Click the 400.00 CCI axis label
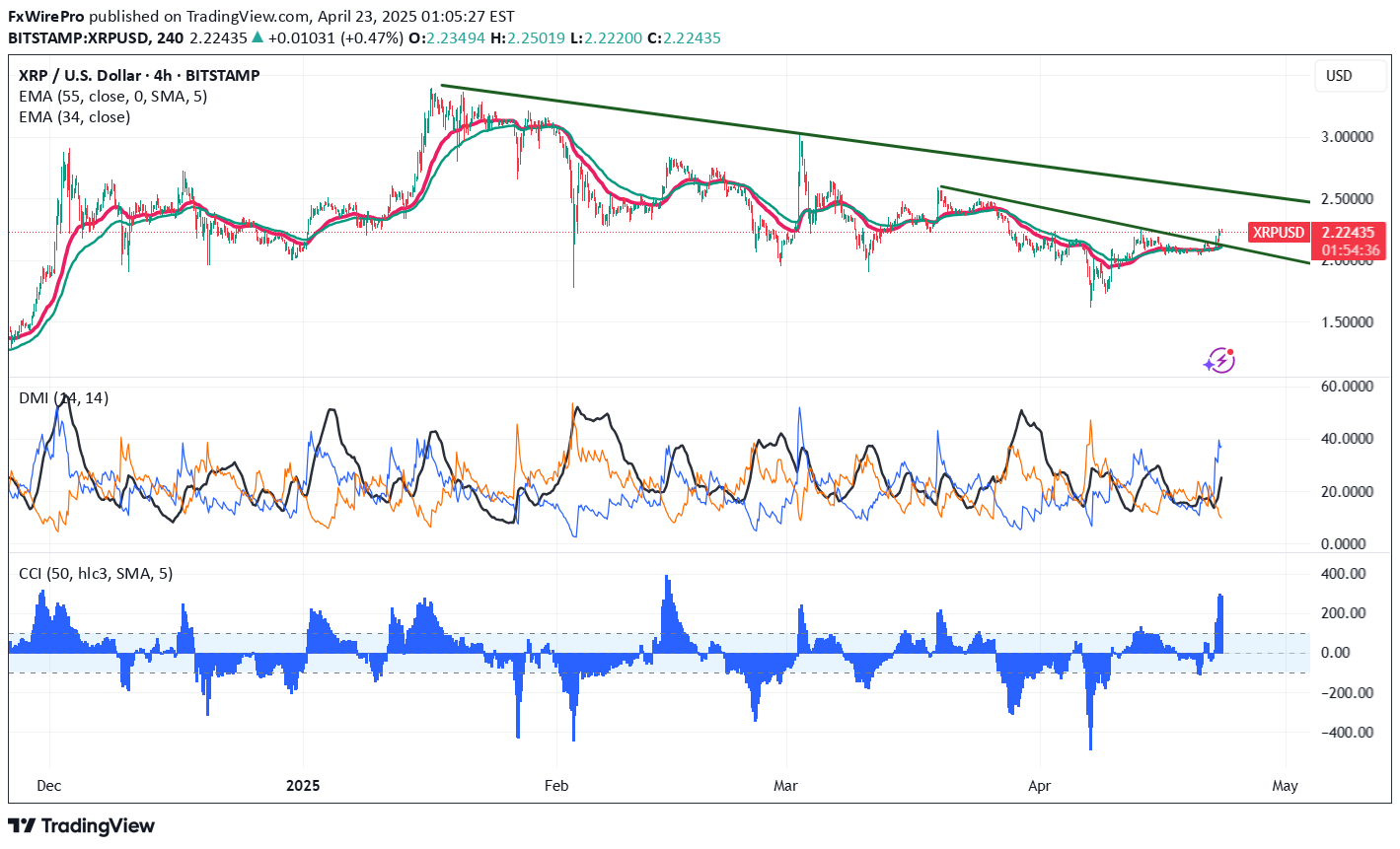1400x849 pixels. point(1344,573)
